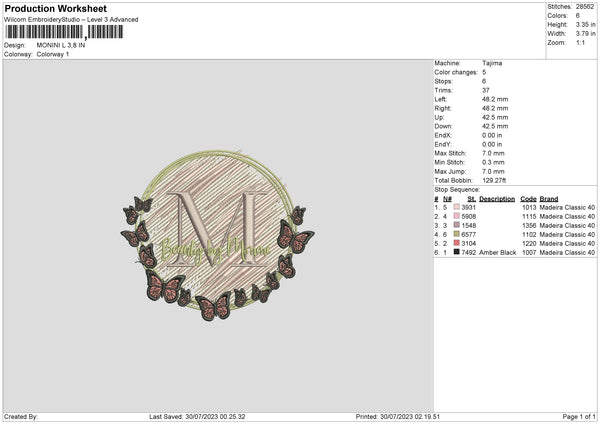600x424 pixels.
Task: Select the olive green swatch for thread 1102
Action: pyautogui.click(x=457, y=234)
